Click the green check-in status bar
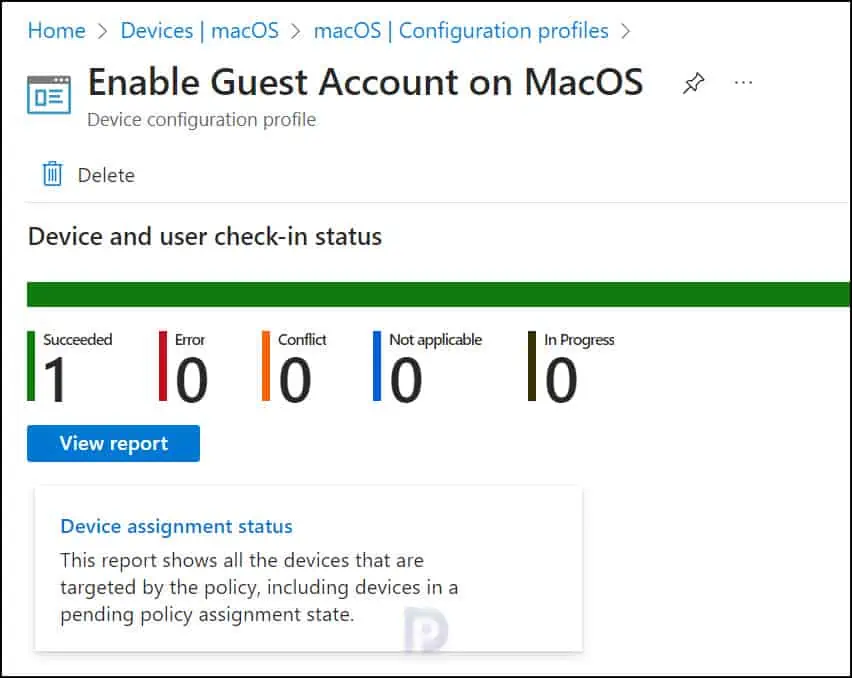 coord(438,294)
